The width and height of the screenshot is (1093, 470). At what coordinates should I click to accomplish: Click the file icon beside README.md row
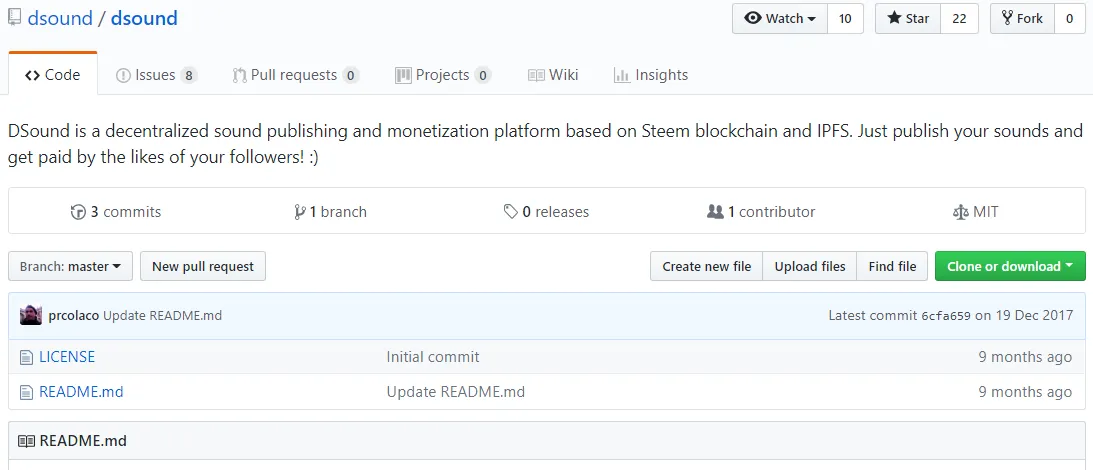pyautogui.click(x=26, y=393)
